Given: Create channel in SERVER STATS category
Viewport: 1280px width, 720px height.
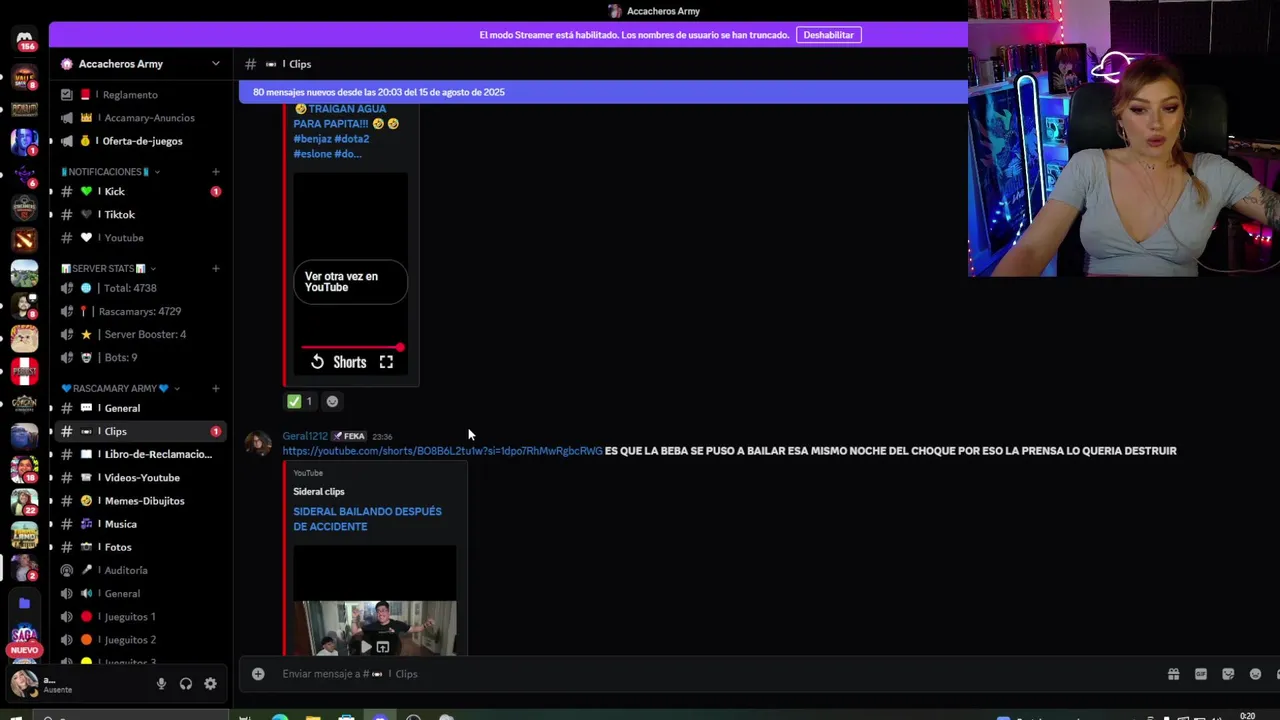Looking at the screenshot, I should [215, 268].
